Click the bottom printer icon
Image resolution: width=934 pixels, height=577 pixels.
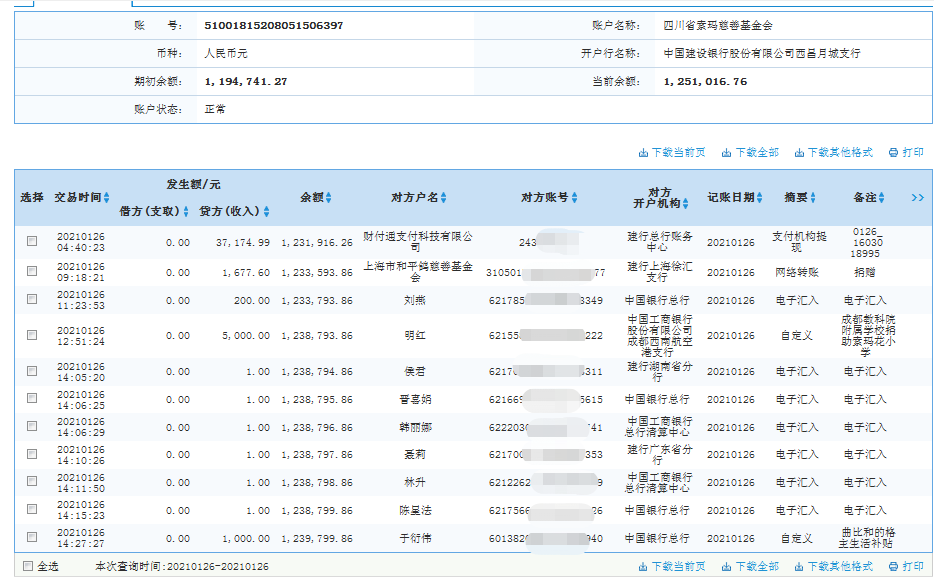pos(892,567)
